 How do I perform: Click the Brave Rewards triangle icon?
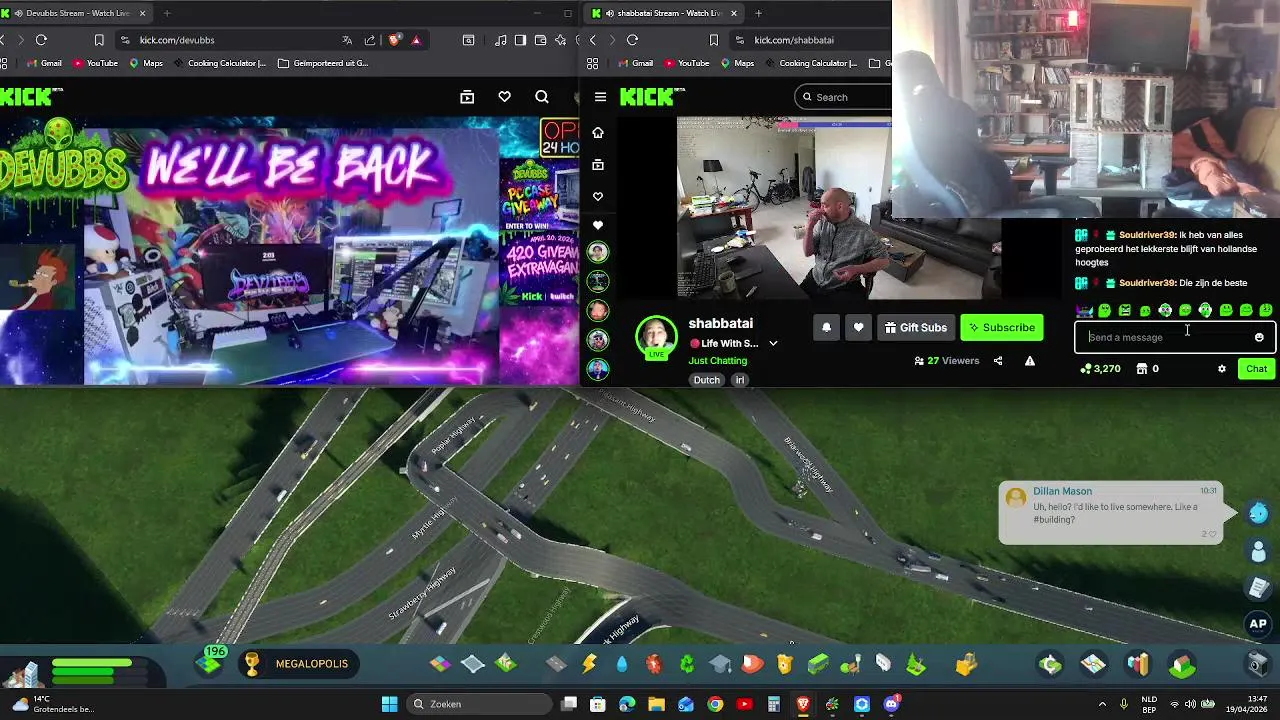(x=416, y=40)
